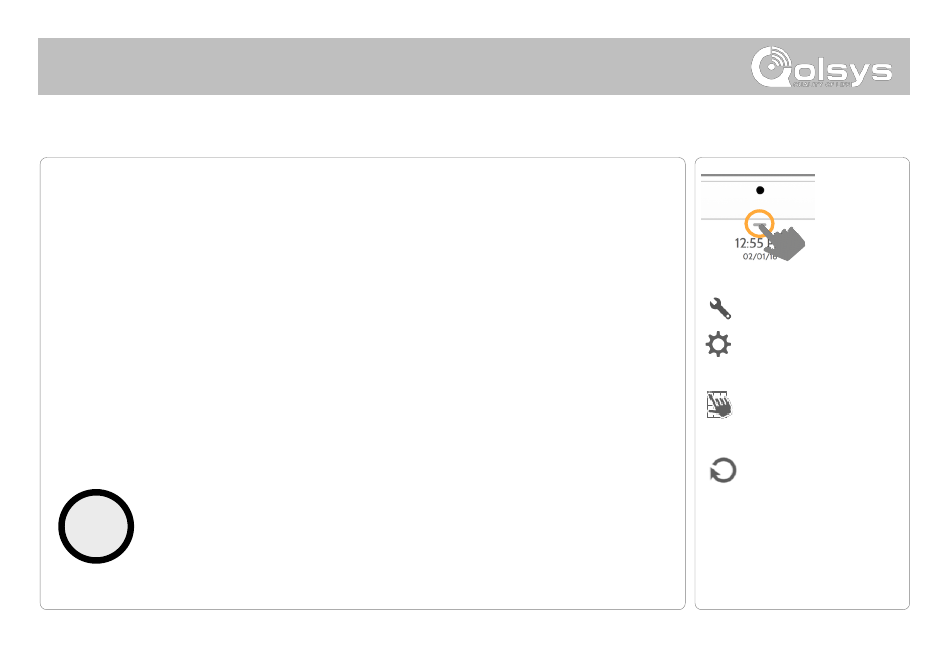Click the large black-outlined circle
The height and width of the screenshot is (659, 950).
pyautogui.click(x=96, y=526)
